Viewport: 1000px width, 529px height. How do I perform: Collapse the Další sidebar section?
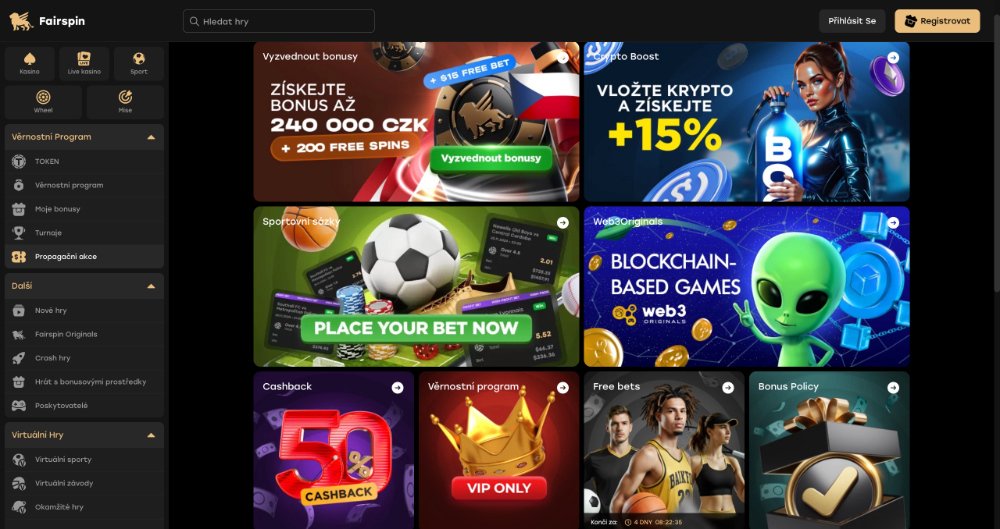tap(151, 287)
